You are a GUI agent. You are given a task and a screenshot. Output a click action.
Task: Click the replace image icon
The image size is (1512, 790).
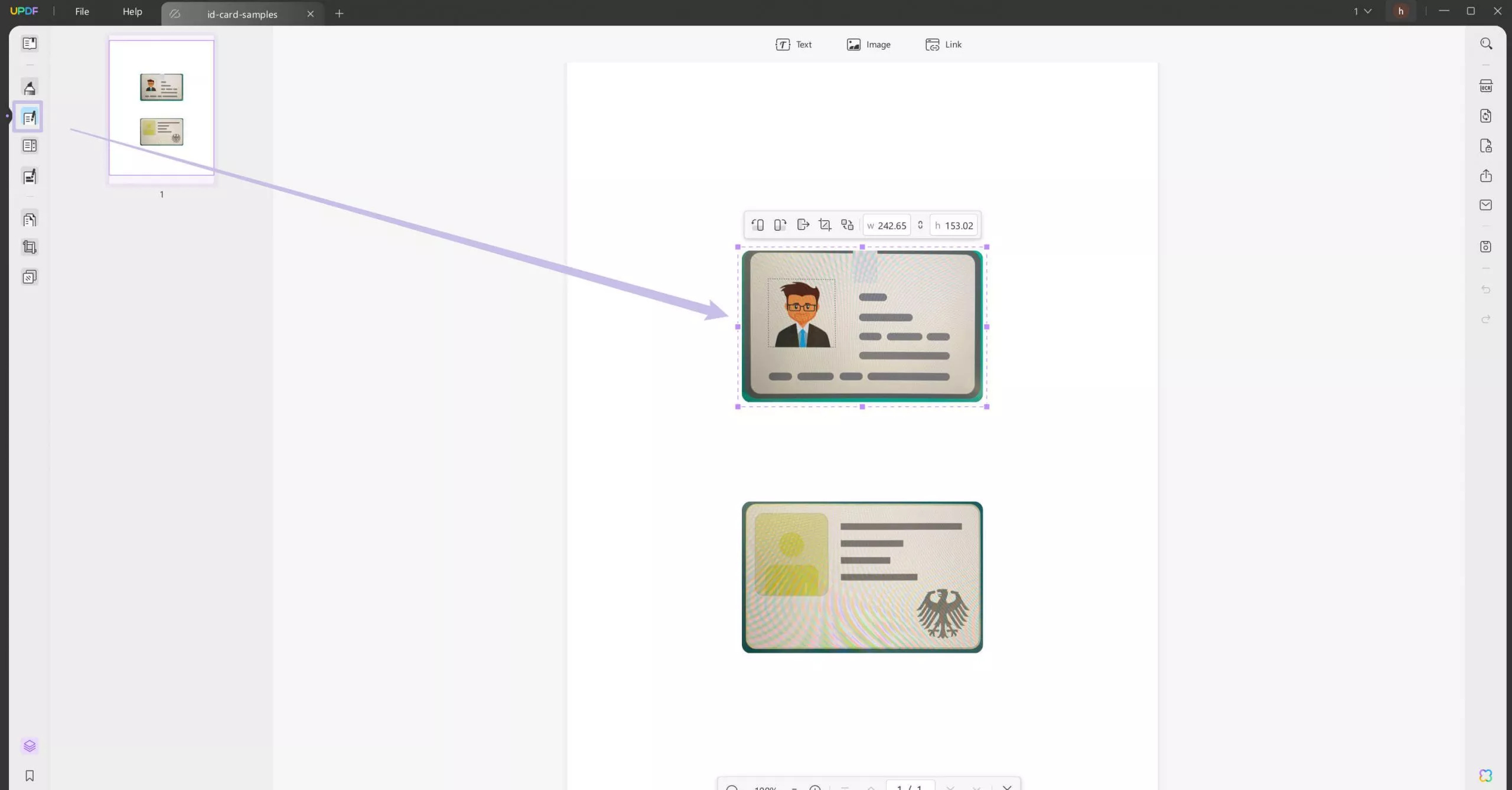pyautogui.click(x=848, y=225)
